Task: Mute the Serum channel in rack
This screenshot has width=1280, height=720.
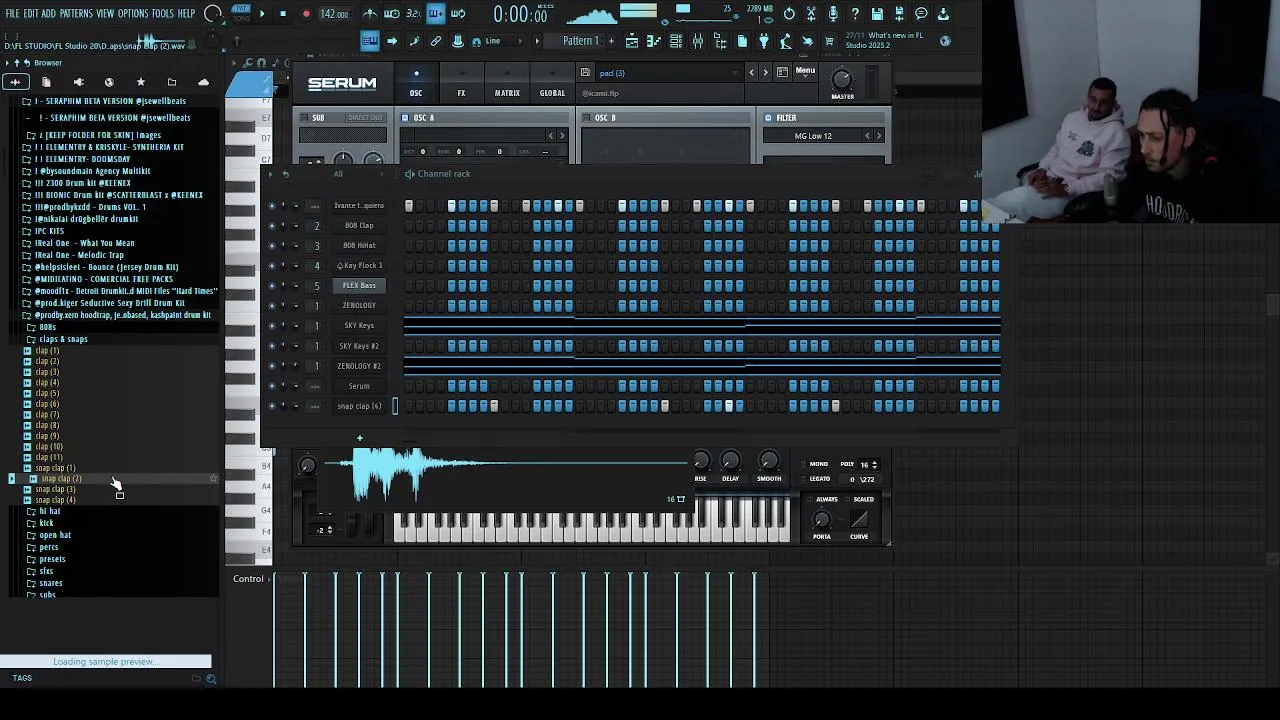Action: click(271, 386)
